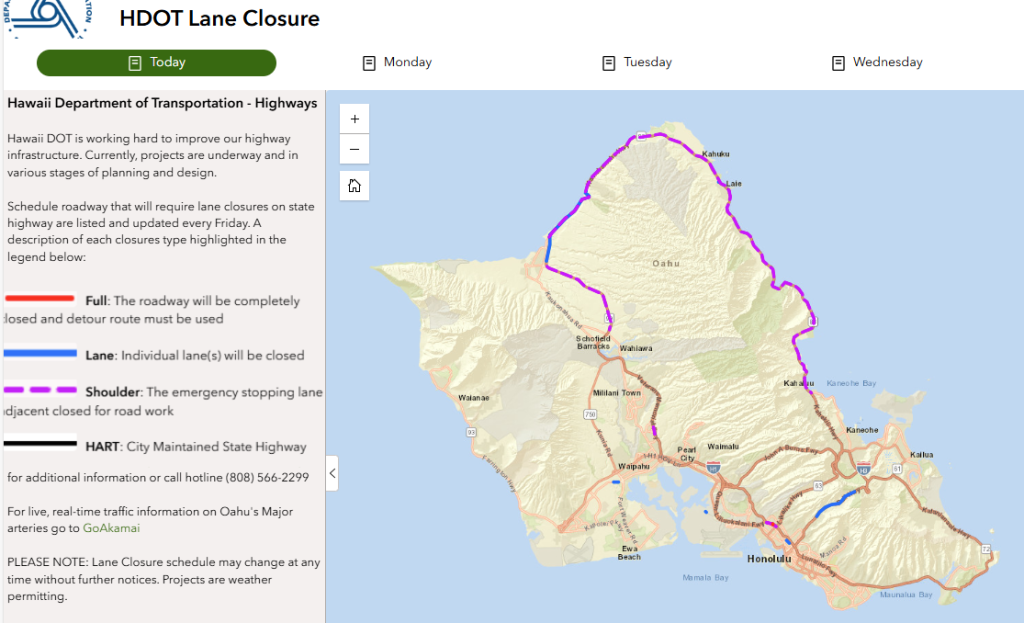Click the Route 72 highway shield
The image size is (1024, 623).
point(987,549)
